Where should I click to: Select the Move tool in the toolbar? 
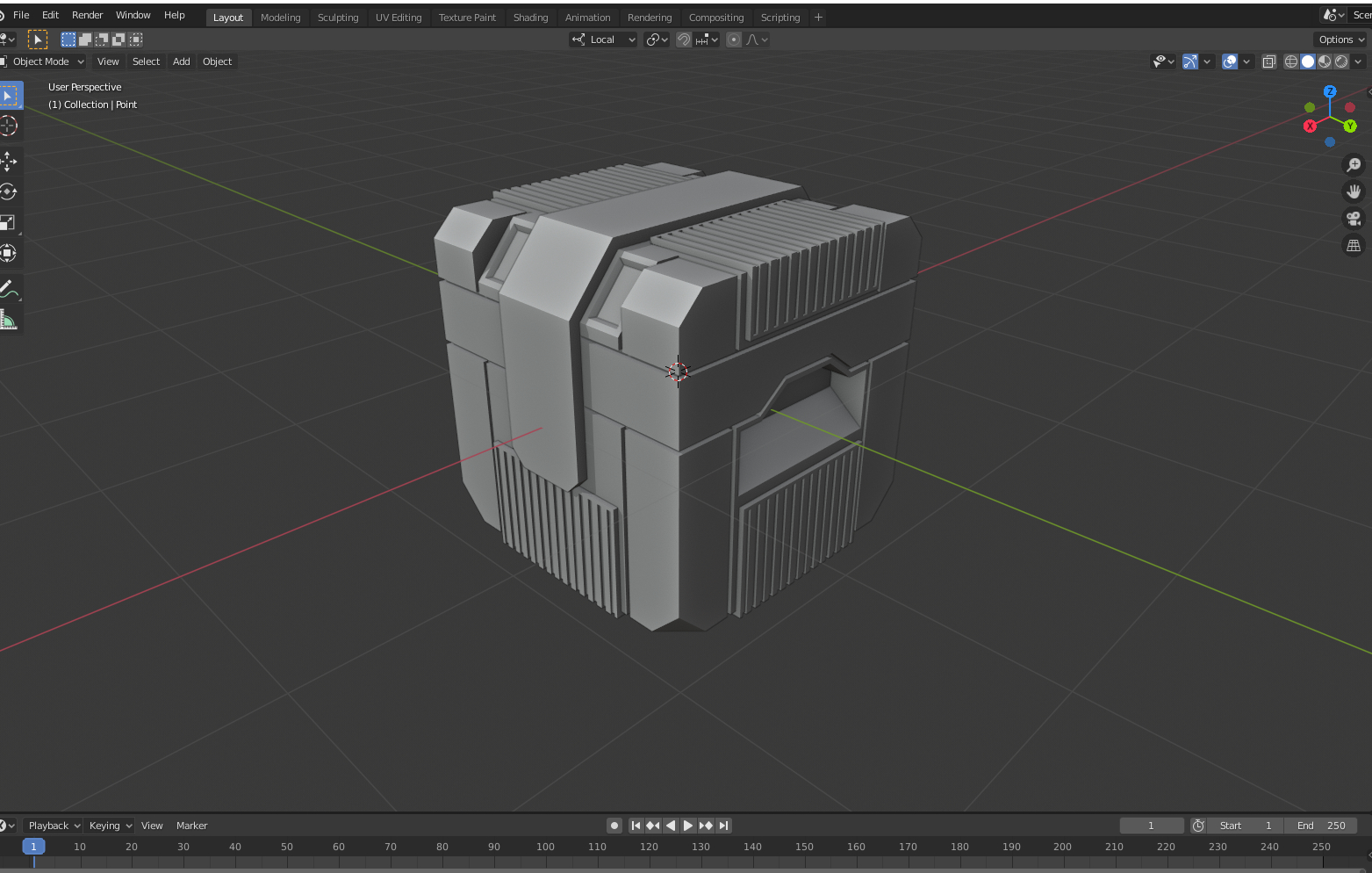[9, 161]
